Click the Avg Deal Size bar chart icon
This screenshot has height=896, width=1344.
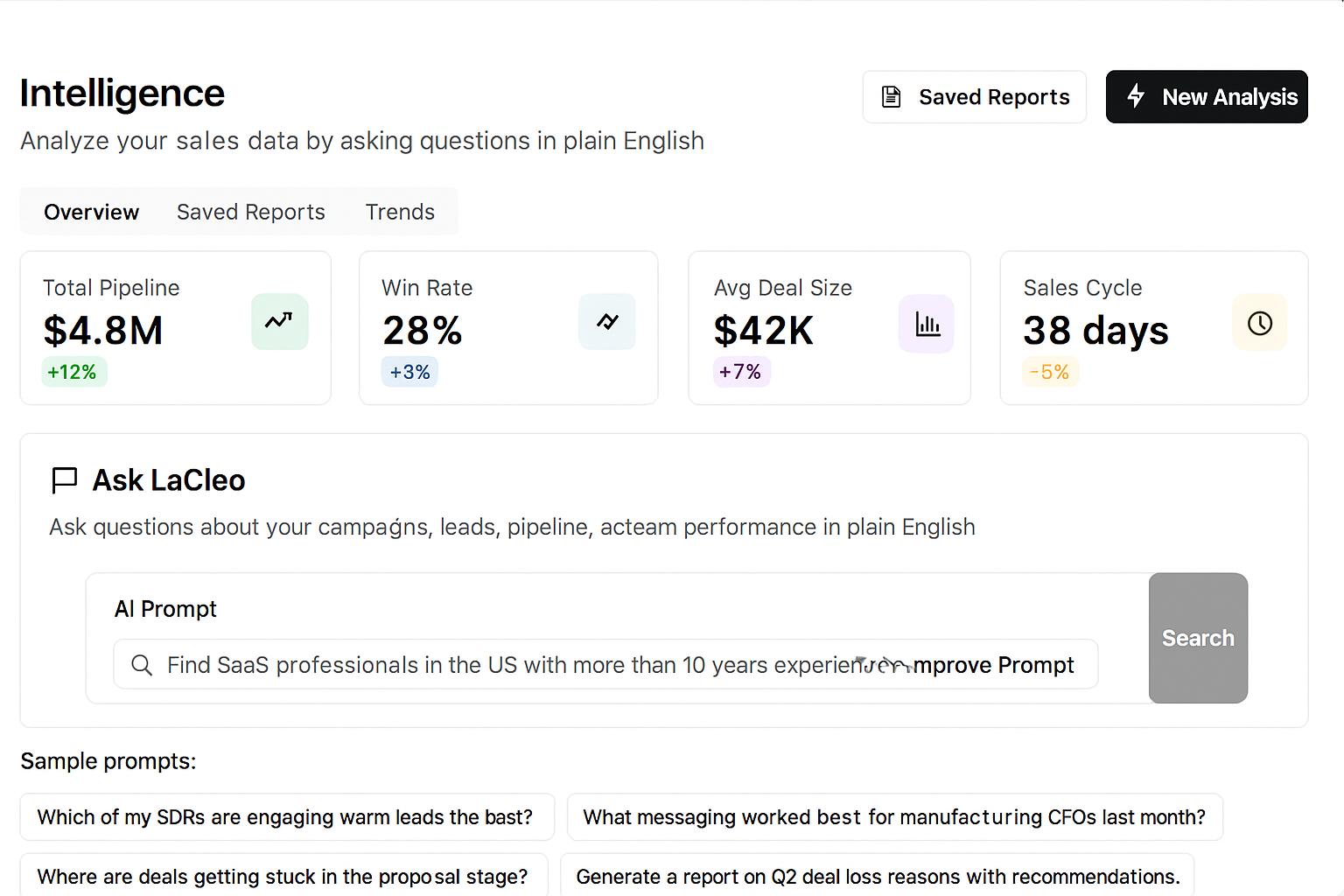pos(927,324)
